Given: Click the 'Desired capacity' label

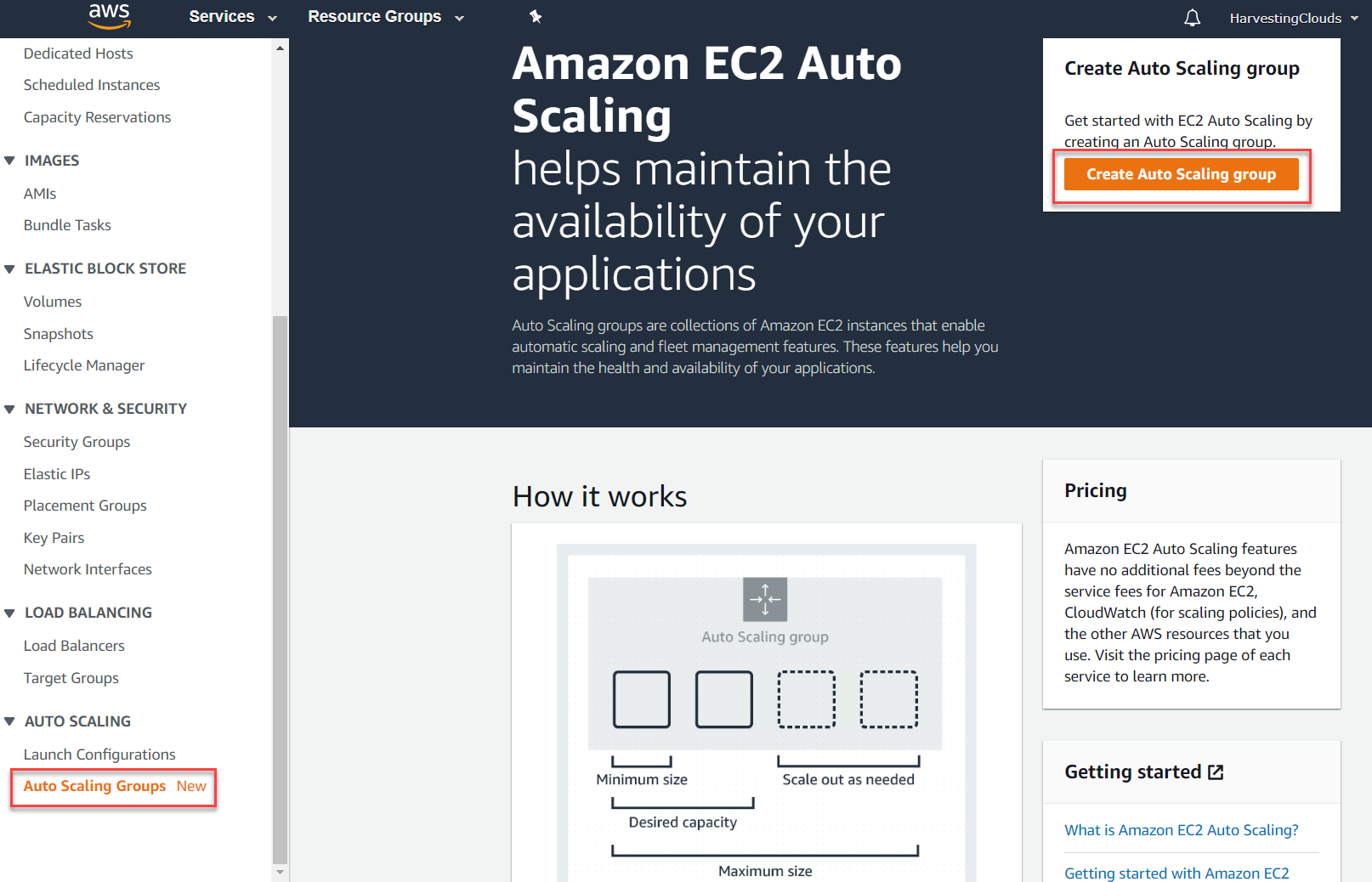Looking at the screenshot, I should [683, 823].
